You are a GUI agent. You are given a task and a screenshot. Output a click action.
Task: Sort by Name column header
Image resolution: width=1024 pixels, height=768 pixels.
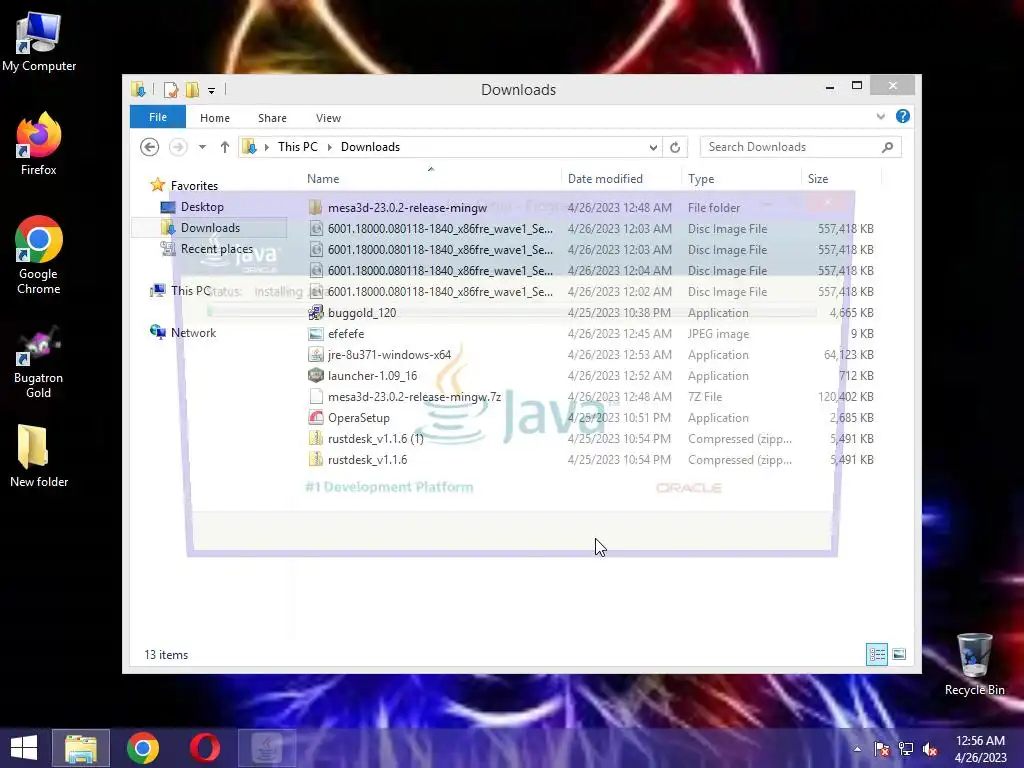click(431, 179)
